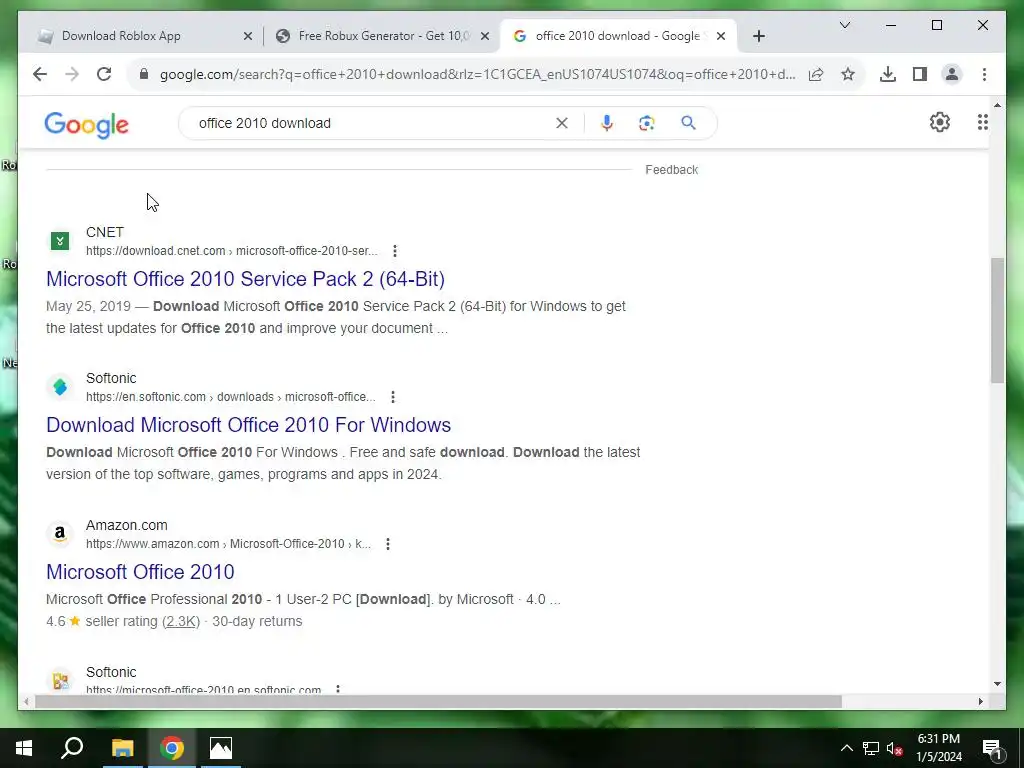Submit search with magnifier icon

point(688,123)
